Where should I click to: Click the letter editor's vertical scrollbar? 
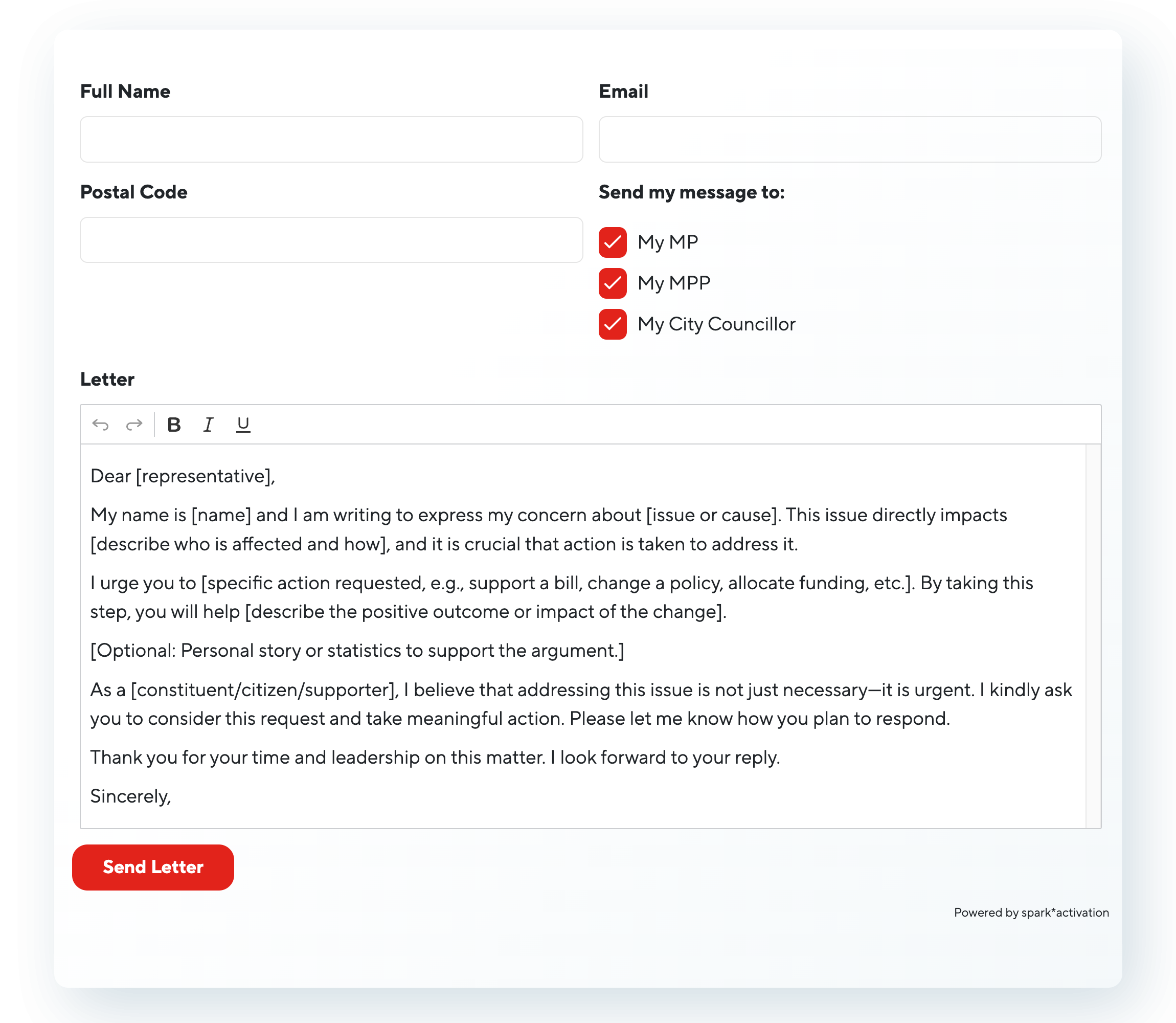click(x=1093, y=635)
